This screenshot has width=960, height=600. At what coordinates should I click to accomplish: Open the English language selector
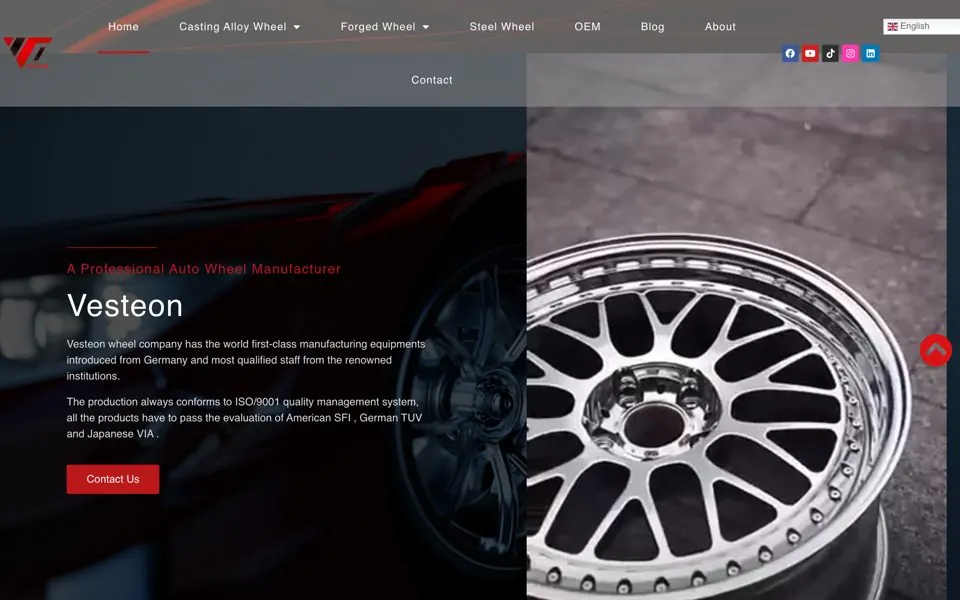click(921, 26)
